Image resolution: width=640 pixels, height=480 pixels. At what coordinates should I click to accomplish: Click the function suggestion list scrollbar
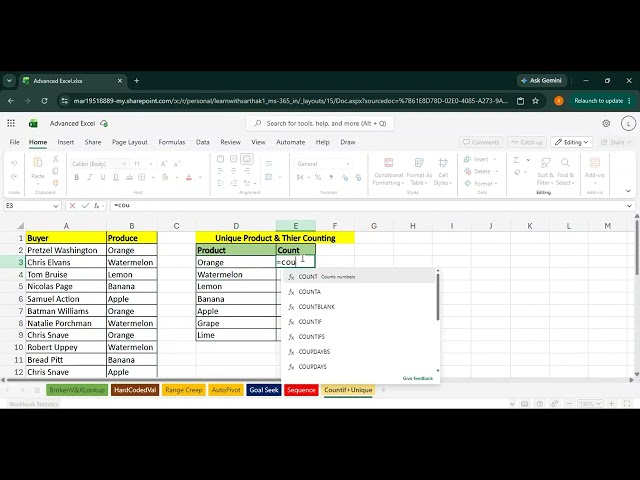click(438, 297)
